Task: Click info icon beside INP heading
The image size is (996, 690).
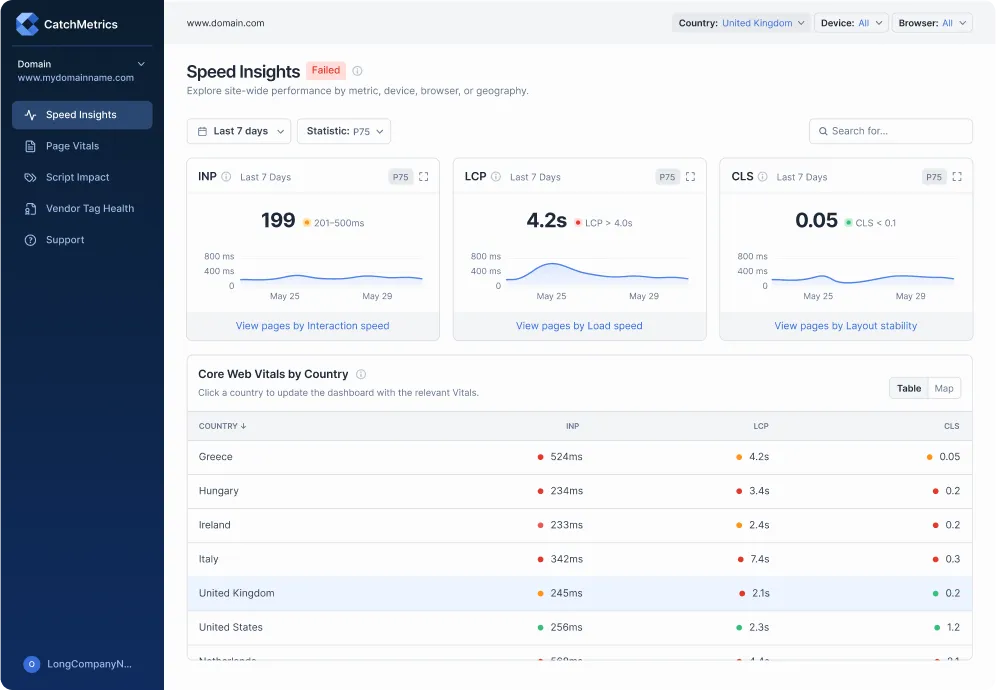Action: (226, 177)
